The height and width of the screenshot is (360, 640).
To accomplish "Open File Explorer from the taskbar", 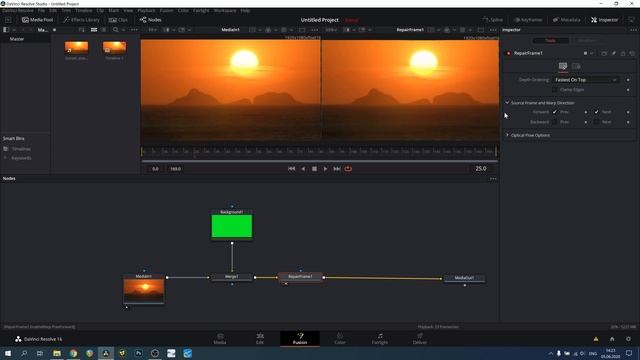I will tap(57, 353).
